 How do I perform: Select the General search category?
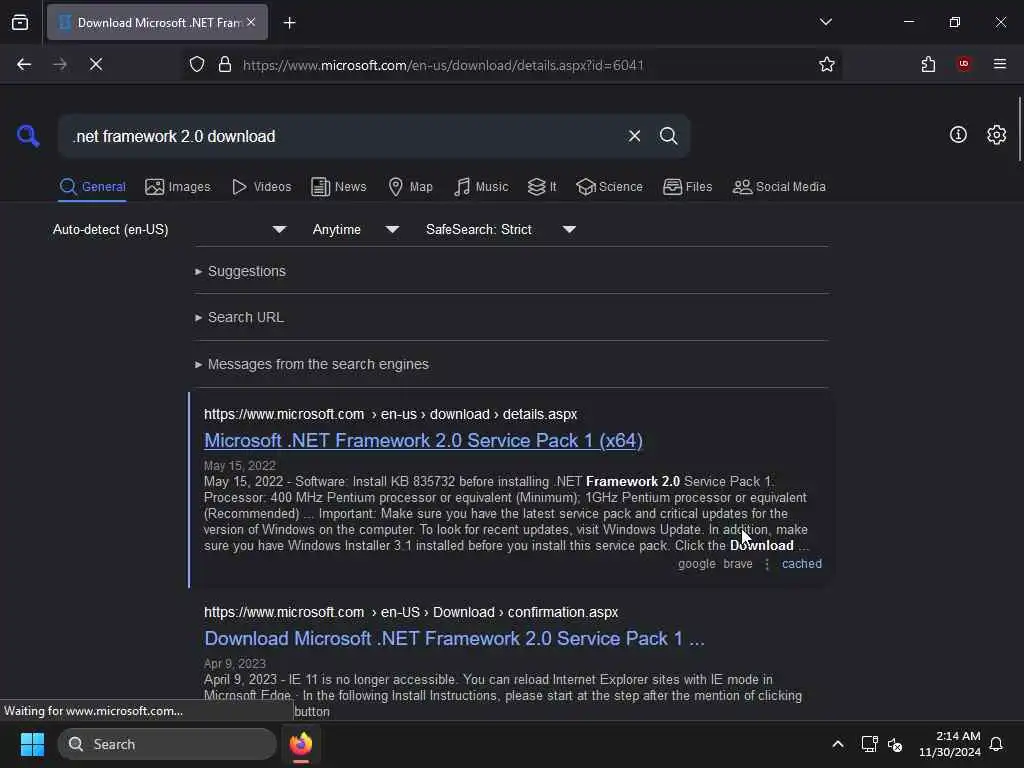(92, 187)
